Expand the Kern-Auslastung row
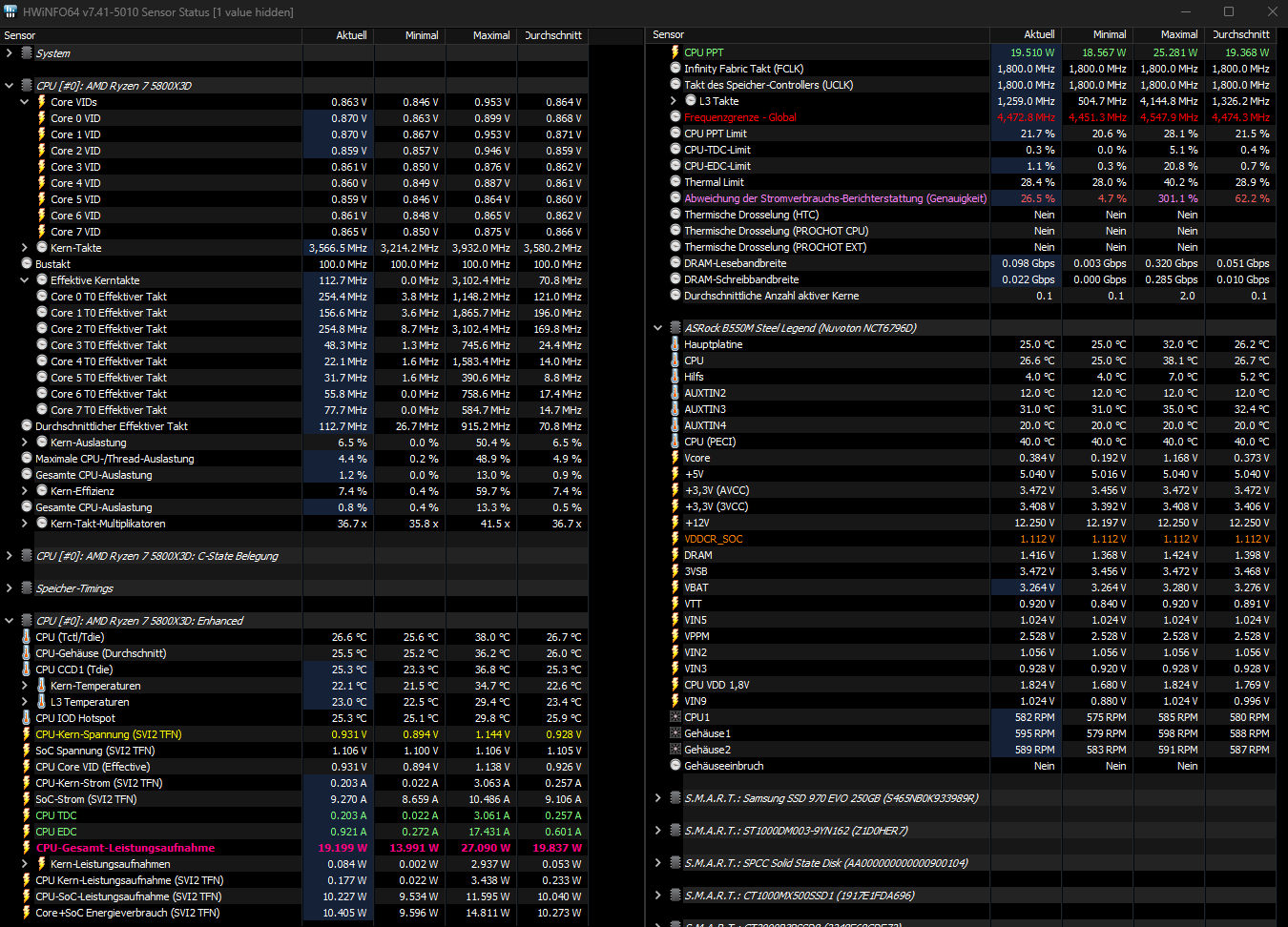Screen dimensions: 1288x927 [25, 443]
